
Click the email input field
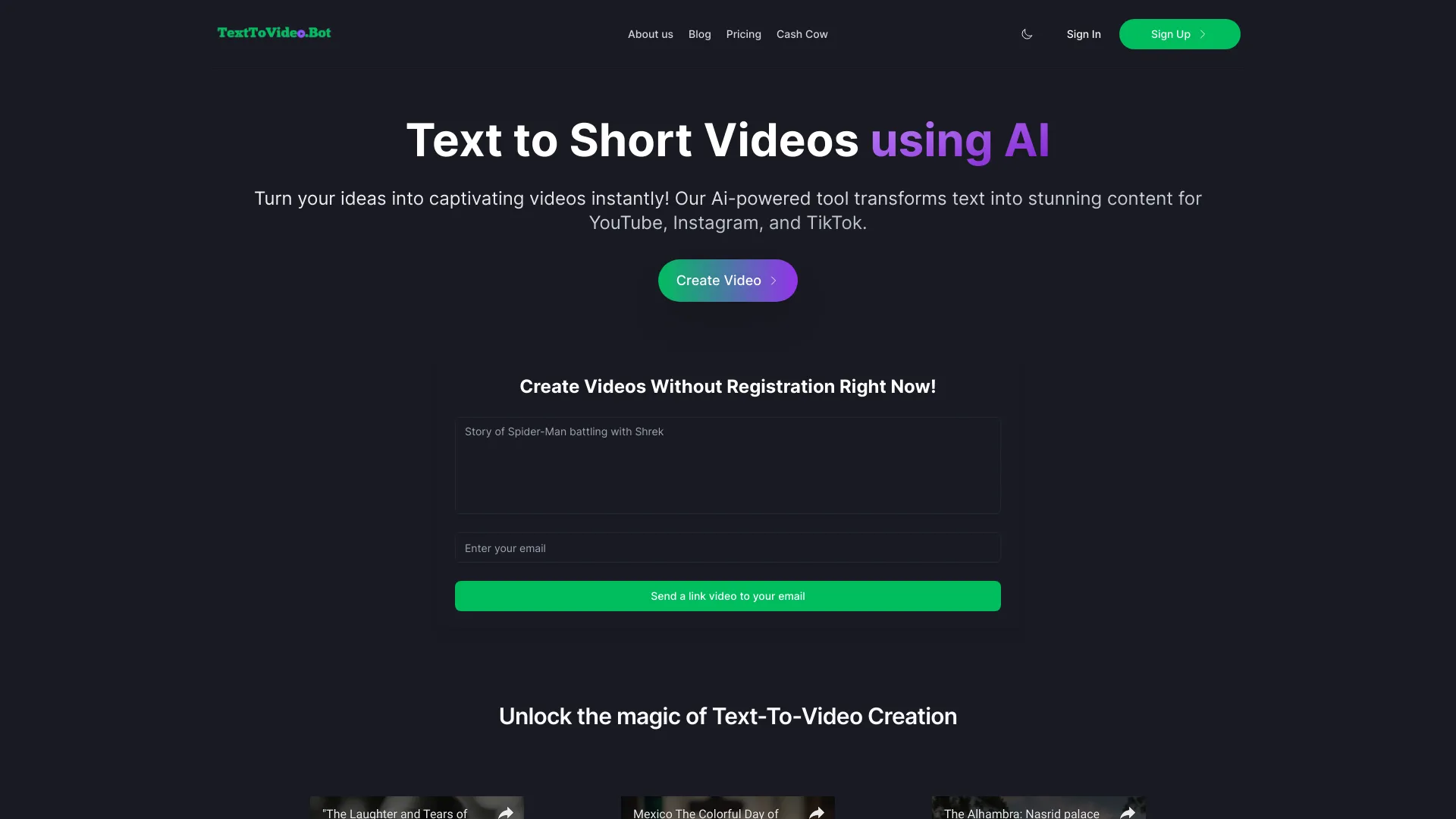tap(728, 547)
